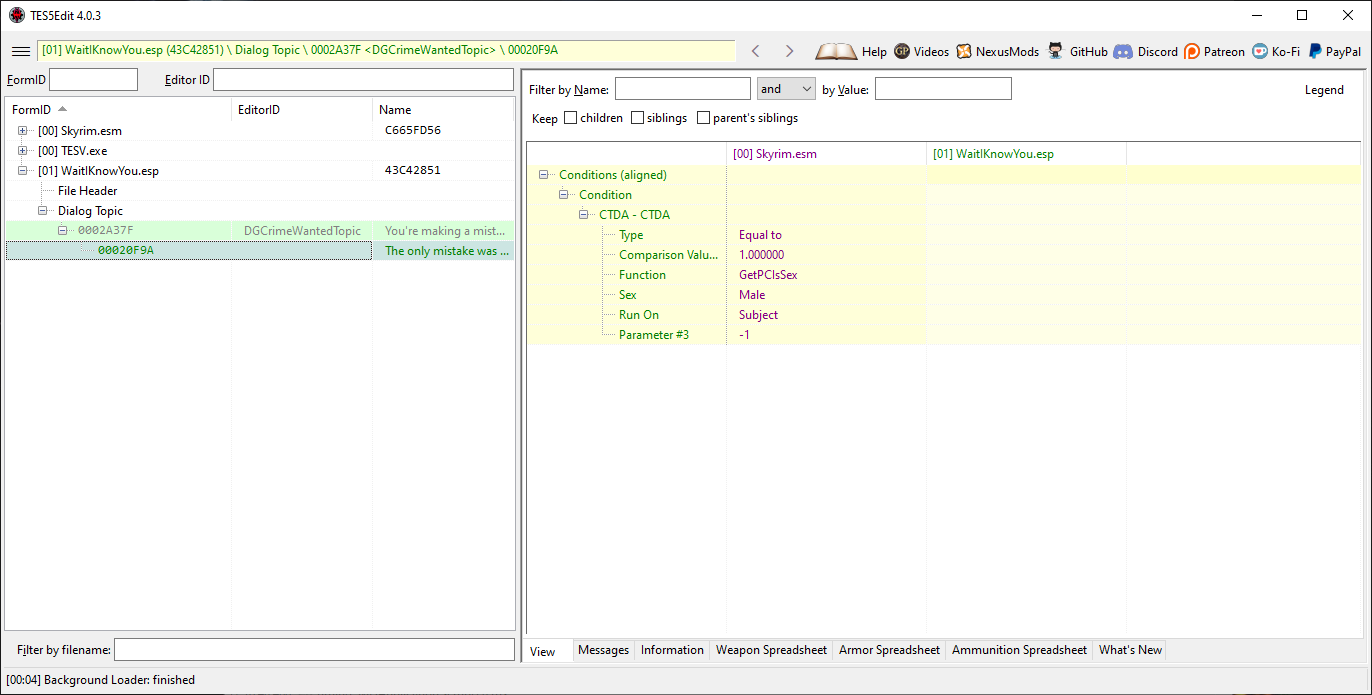Viewport: 1372px width, 695px height.
Task: Focus the Filter by Name field
Action: click(682, 89)
